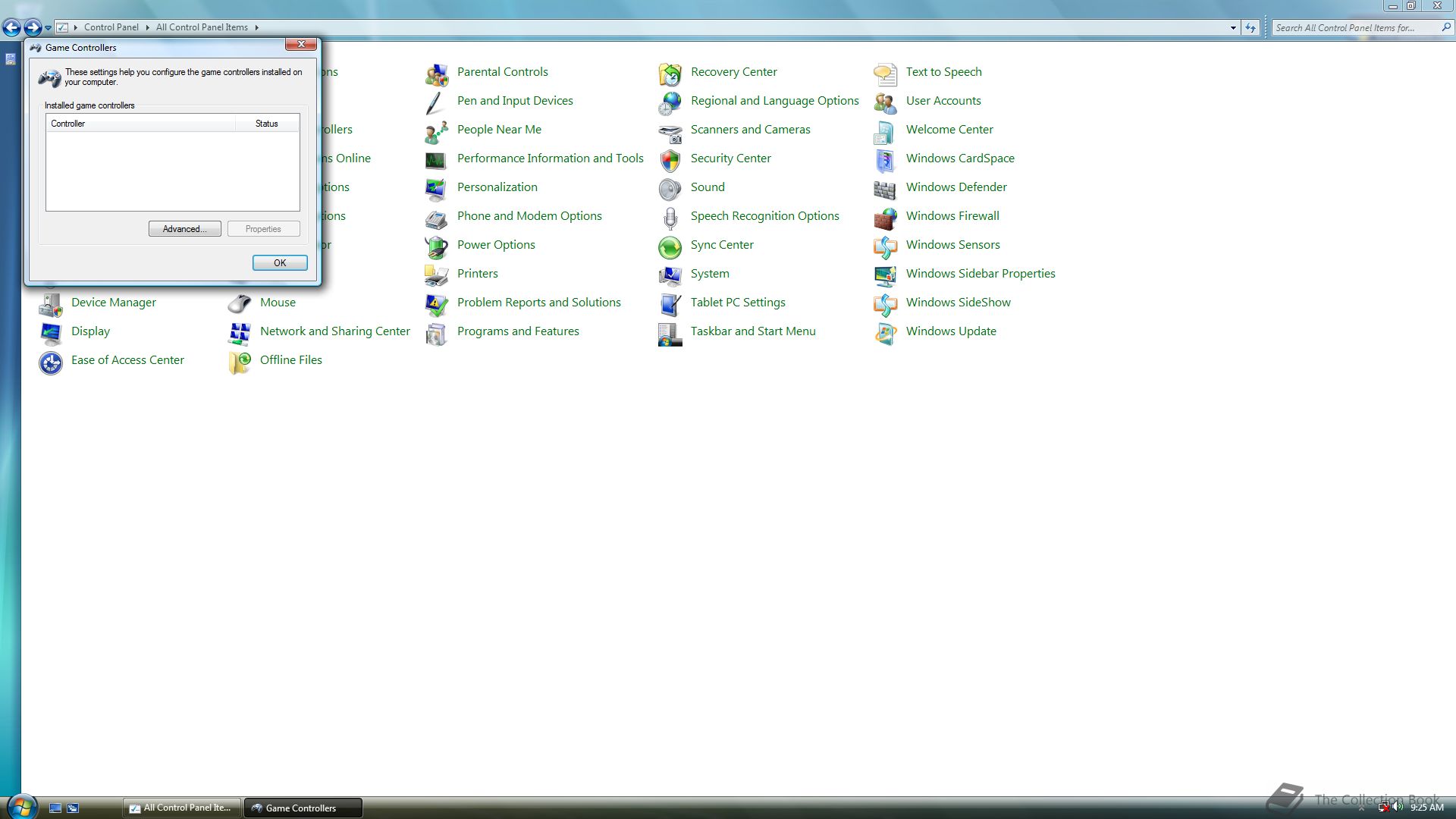
Task: Click the Windows Update icon
Action: (x=885, y=333)
